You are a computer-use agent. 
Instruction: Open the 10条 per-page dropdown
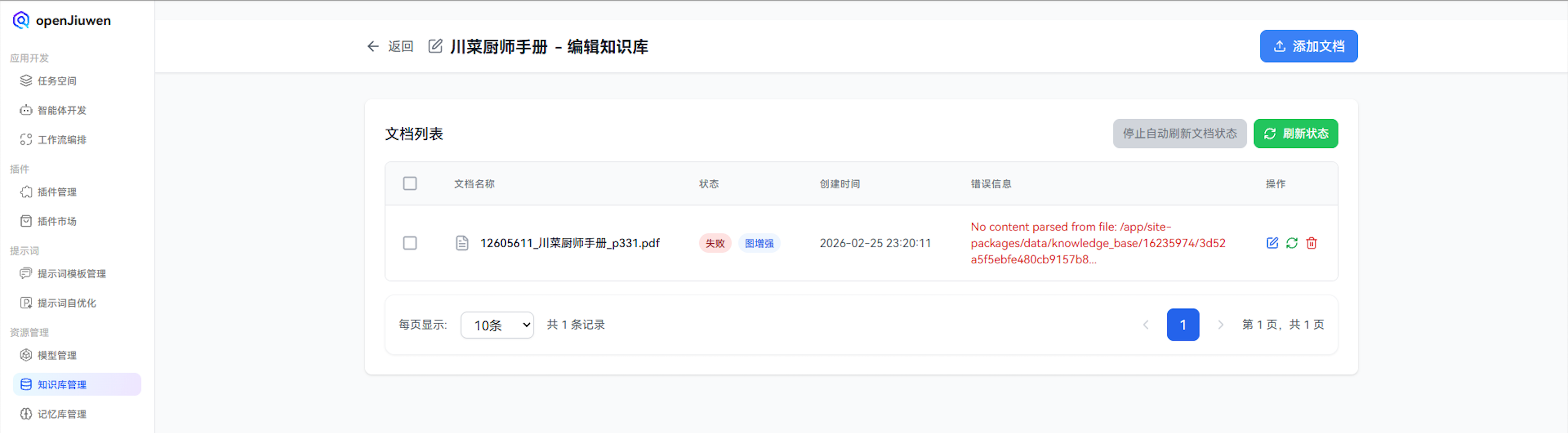click(497, 325)
